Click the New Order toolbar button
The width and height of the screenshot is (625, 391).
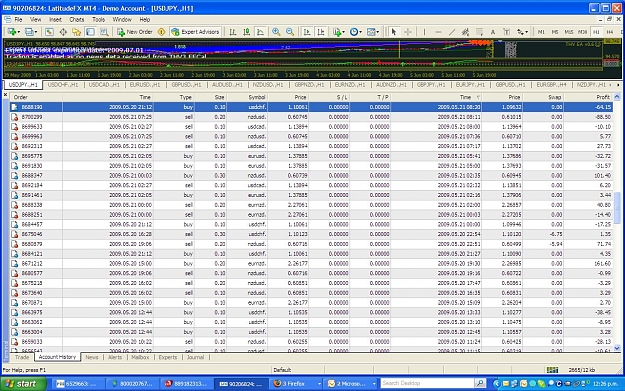point(135,32)
